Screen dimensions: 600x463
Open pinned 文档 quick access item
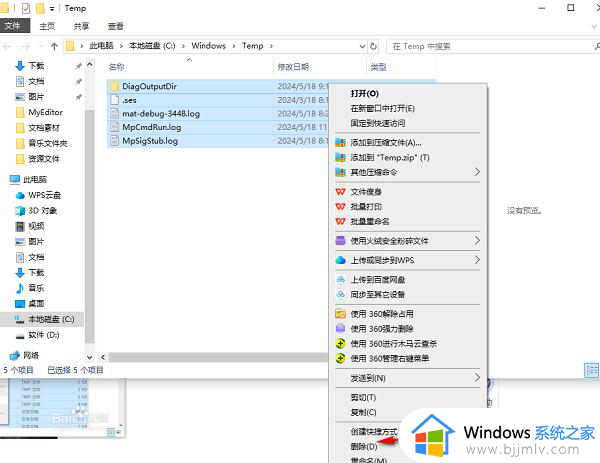[x=36, y=81]
